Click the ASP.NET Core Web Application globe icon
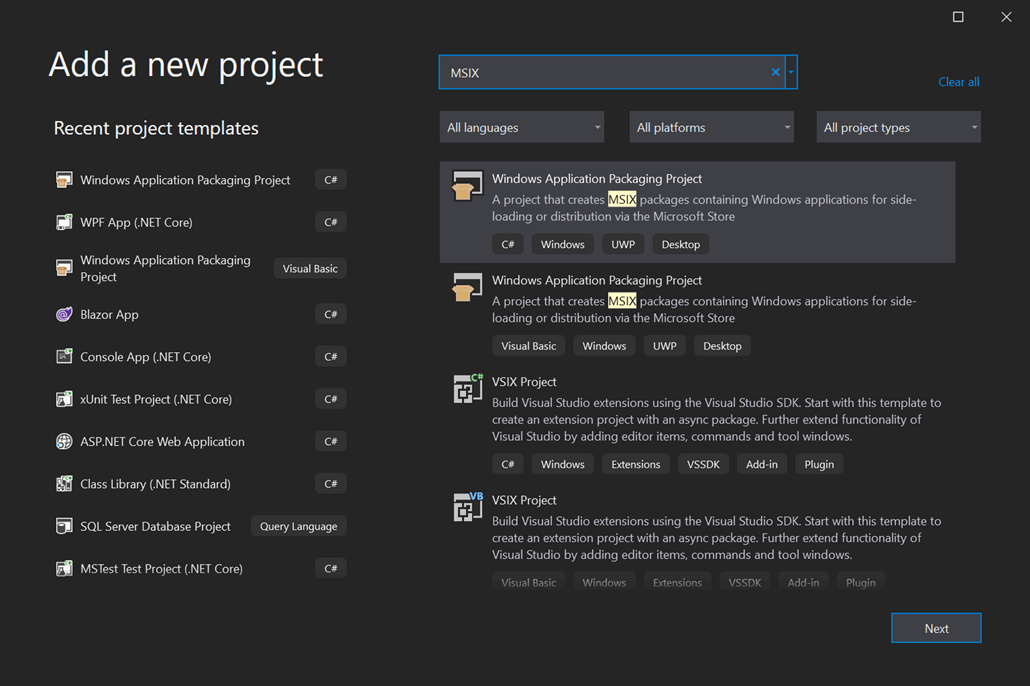The image size is (1030, 686). pyautogui.click(x=64, y=441)
